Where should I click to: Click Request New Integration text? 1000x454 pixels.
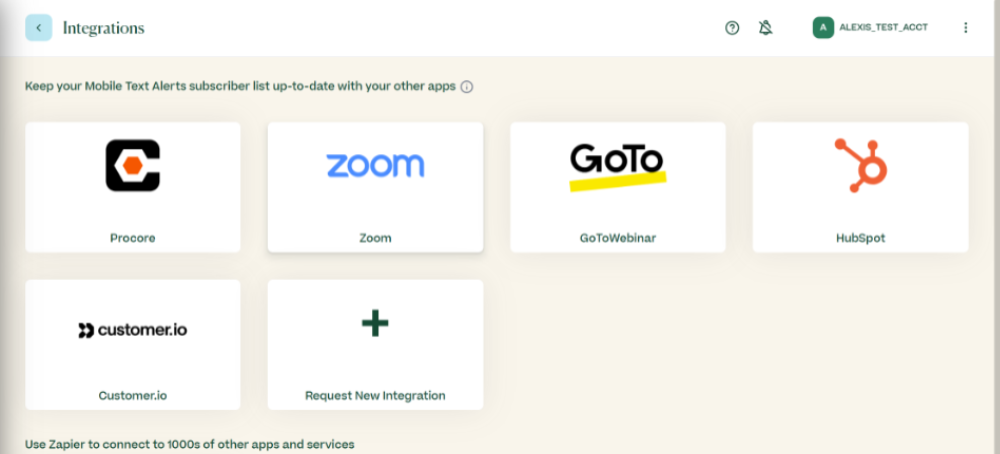pos(375,395)
